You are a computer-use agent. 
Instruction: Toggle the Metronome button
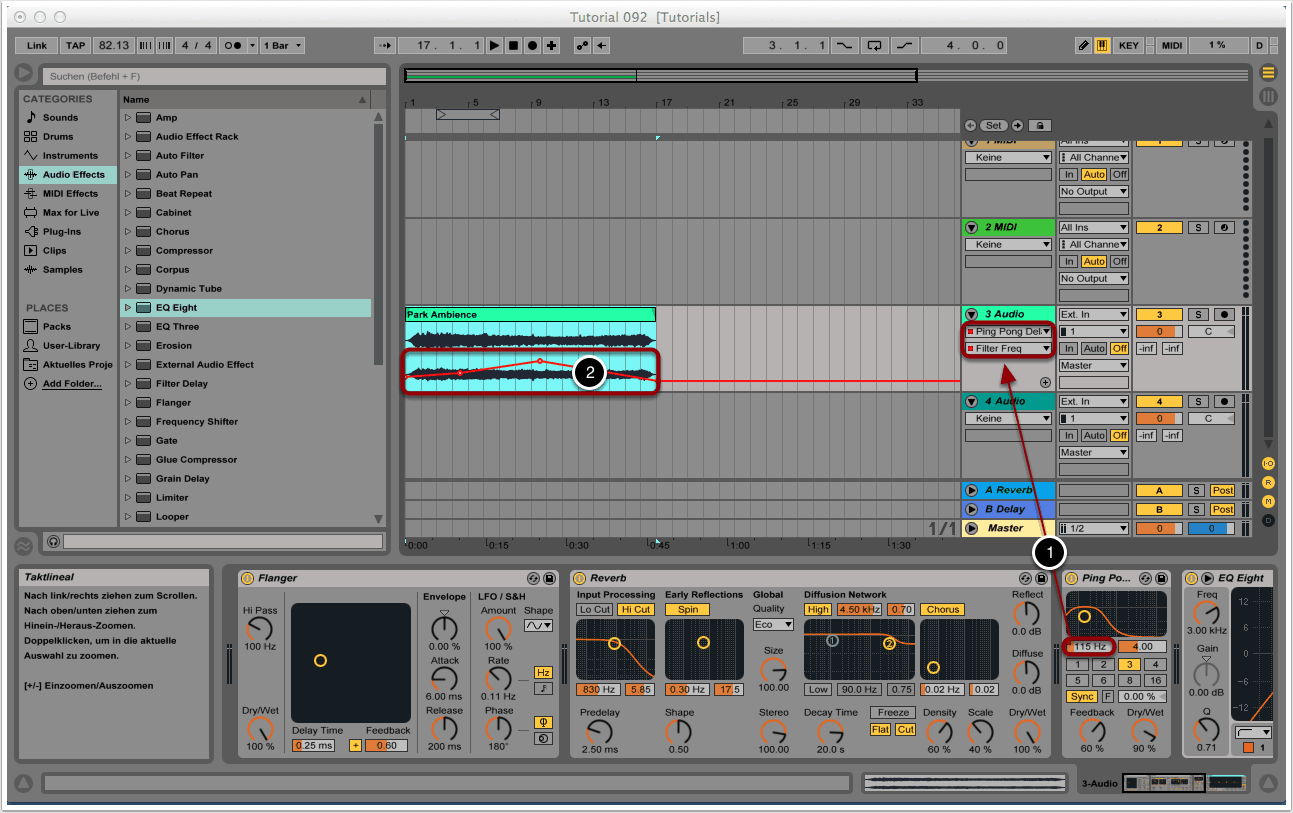pos(235,46)
